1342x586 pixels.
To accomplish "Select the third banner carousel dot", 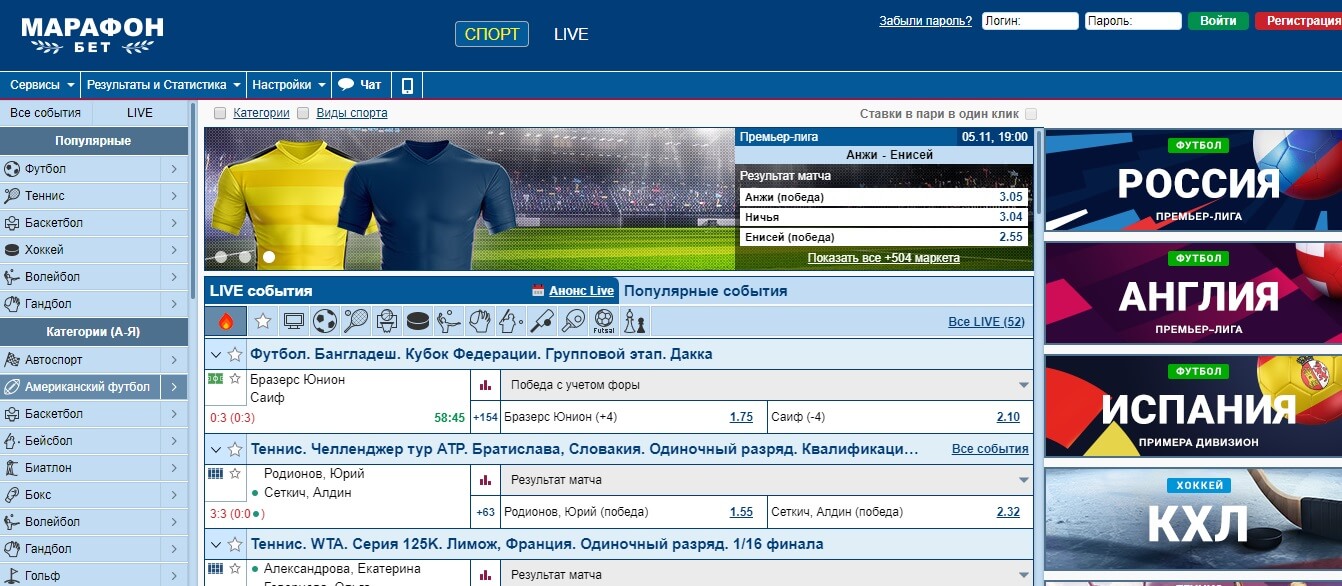I will point(269,257).
